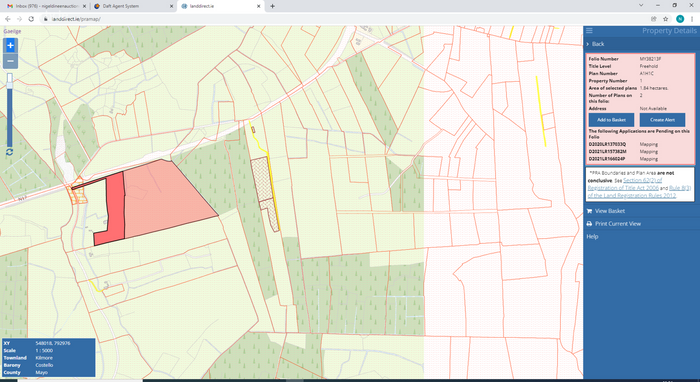Click the Scale value 1 : 5000
Viewport: 700px width, 382px height.
pyautogui.click(x=44, y=351)
